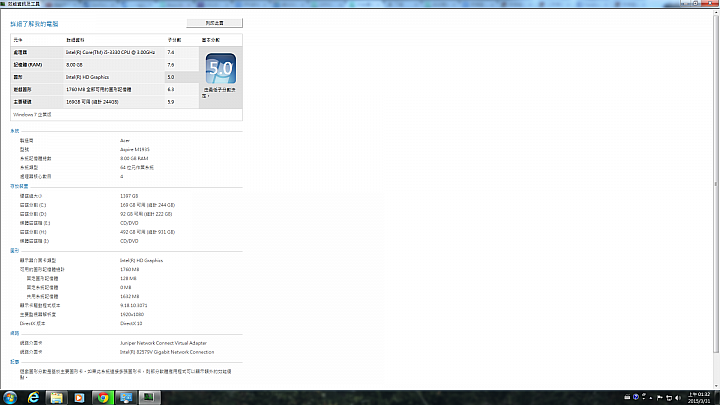Click the print this page button
This screenshot has width=720, height=405.
[214, 23]
